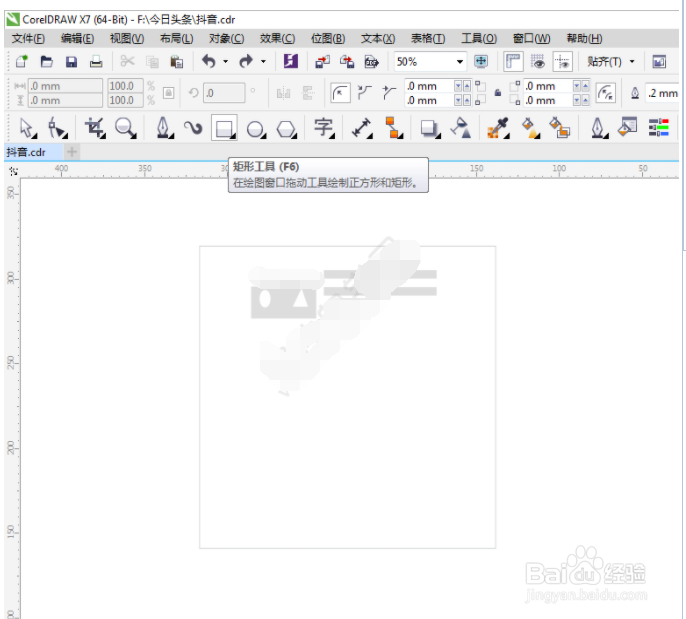Toggle the Show rulers button
This screenshot has height=619, width=686.
(x=513, y=61)
